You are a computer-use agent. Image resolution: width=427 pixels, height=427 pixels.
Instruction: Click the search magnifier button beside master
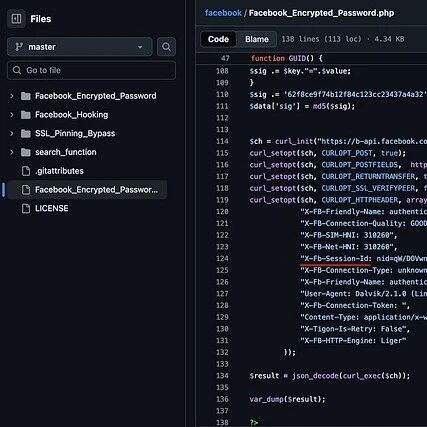click(x=166, y=47)
